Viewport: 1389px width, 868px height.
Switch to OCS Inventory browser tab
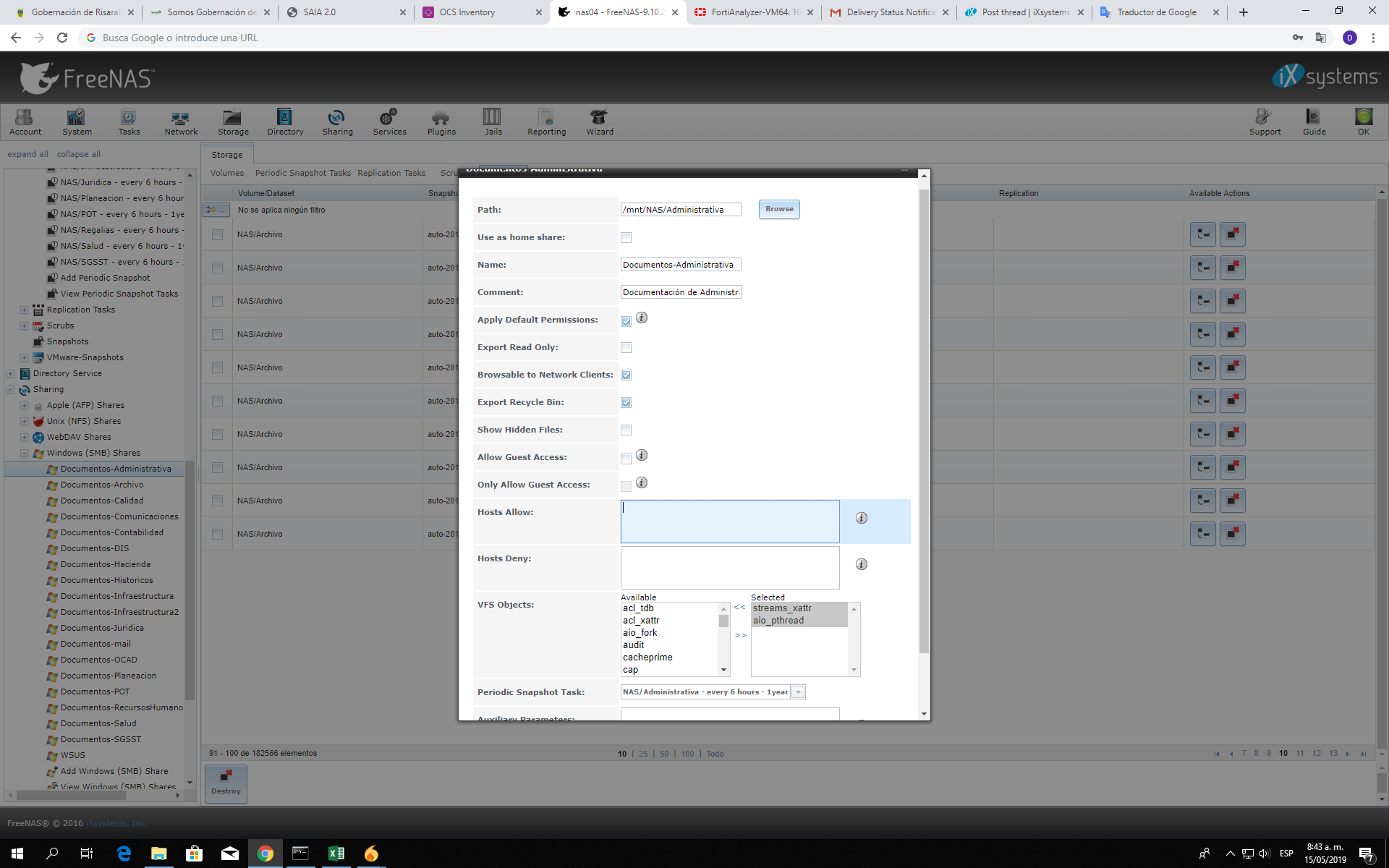tap(480, 12)
